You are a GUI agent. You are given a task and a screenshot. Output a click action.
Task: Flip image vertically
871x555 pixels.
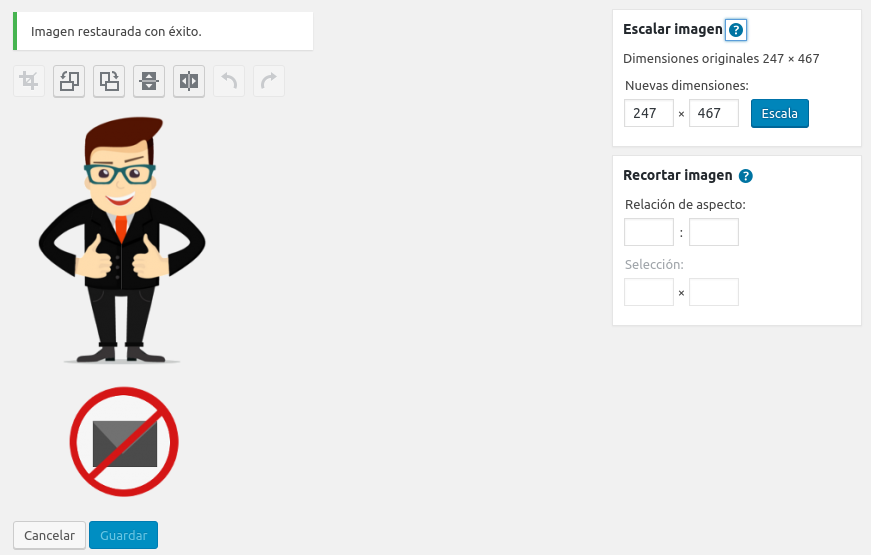coord(149,81)
